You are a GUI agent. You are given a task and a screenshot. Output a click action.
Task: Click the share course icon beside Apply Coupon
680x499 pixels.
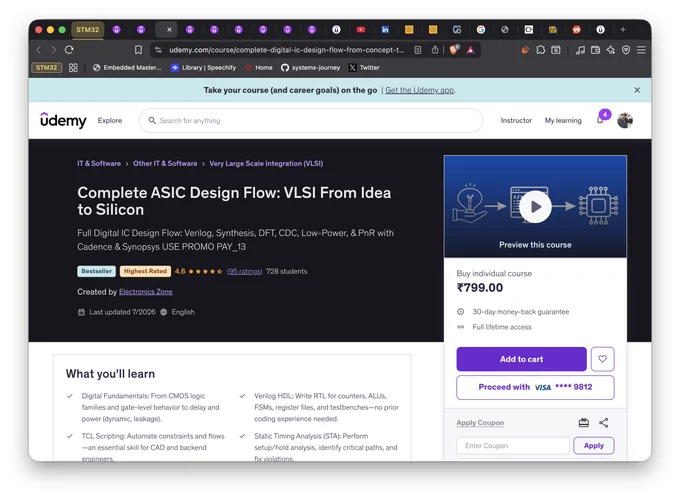tap(604, 423)
